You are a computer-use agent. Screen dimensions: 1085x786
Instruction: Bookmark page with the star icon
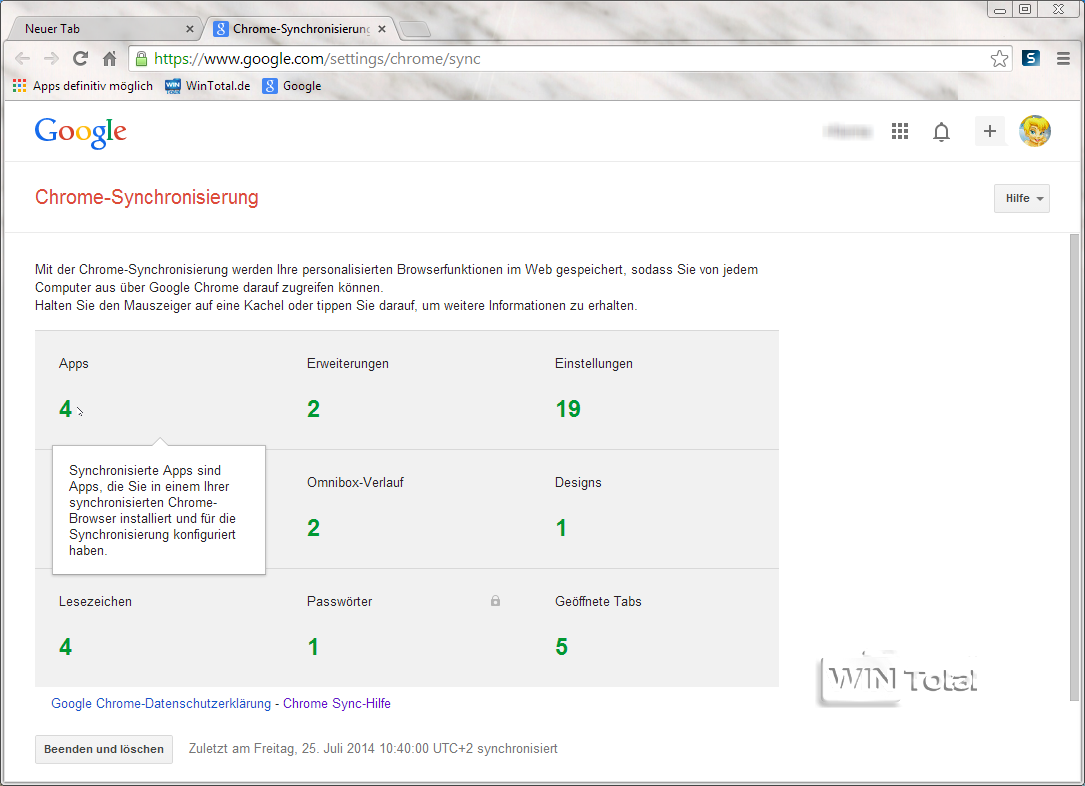(x=999, y=59)
